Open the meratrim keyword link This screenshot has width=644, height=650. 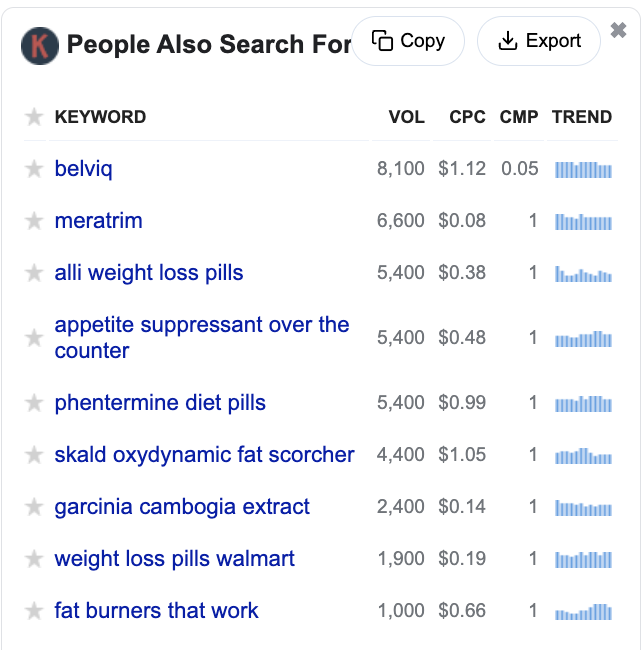pyautogui.click(x=99, y=221)
